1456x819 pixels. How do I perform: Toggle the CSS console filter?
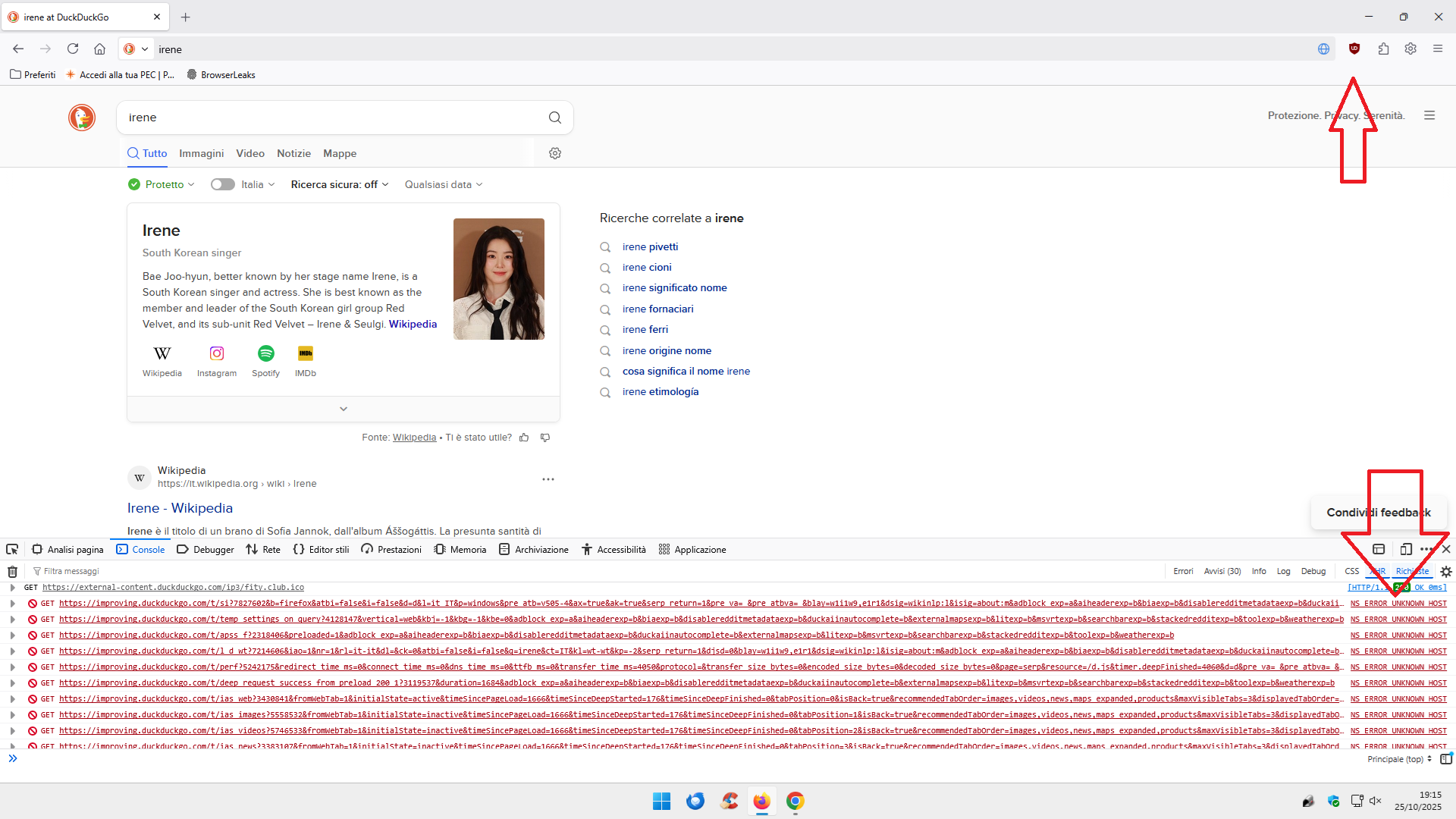coord(1352,571)
